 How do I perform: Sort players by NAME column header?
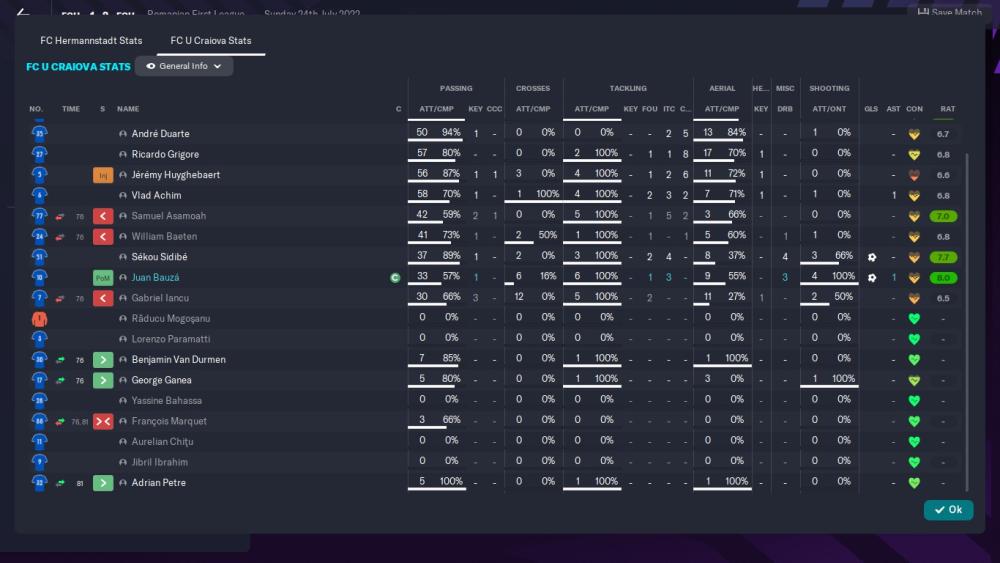(x=128, y=109)
